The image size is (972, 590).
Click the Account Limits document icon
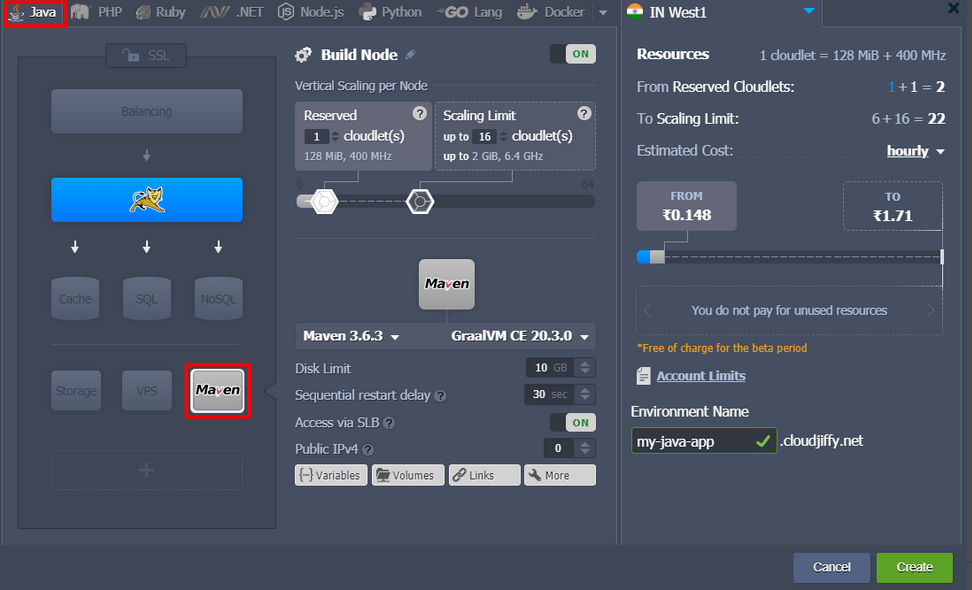pyautogui.click(x=643, y=376)
